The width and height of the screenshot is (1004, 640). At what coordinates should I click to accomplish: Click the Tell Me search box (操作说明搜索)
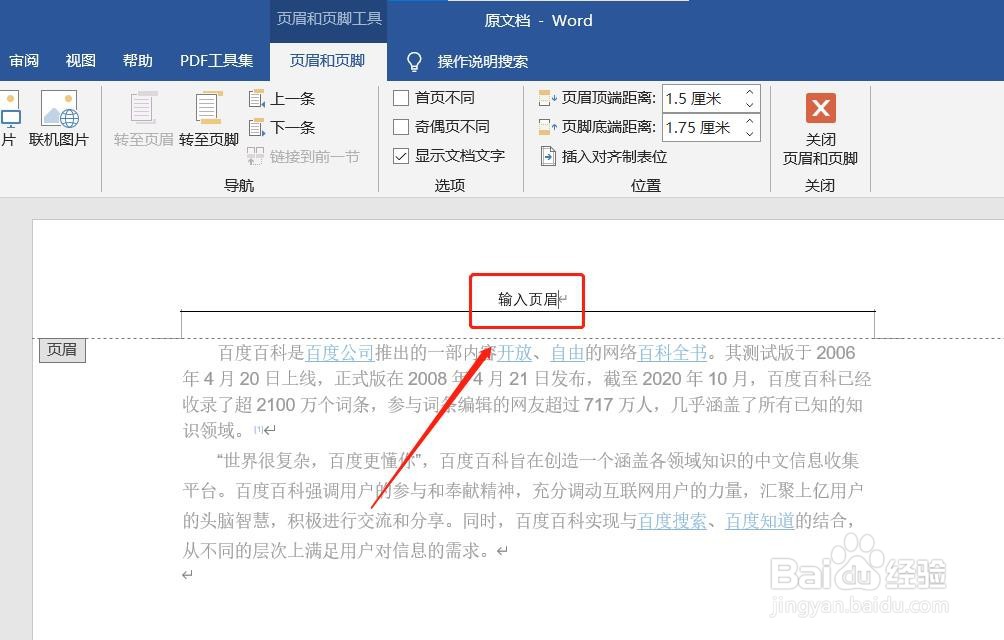point(483,61)
